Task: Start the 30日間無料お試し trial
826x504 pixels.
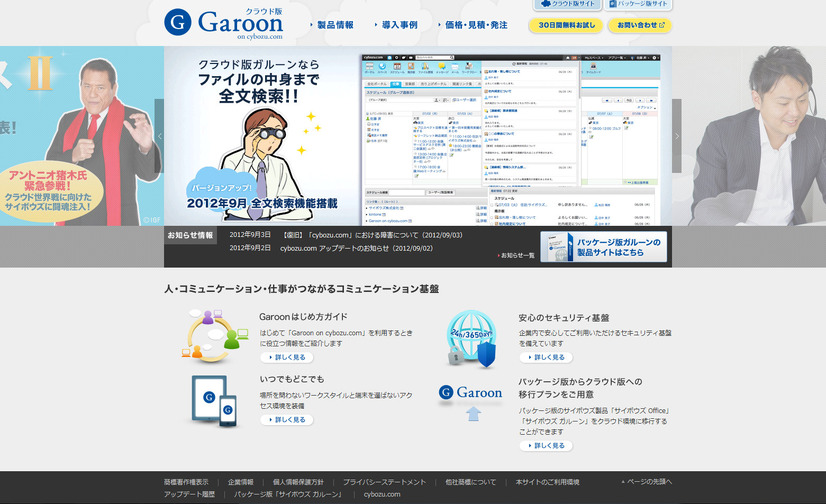Action: (566, 25)
